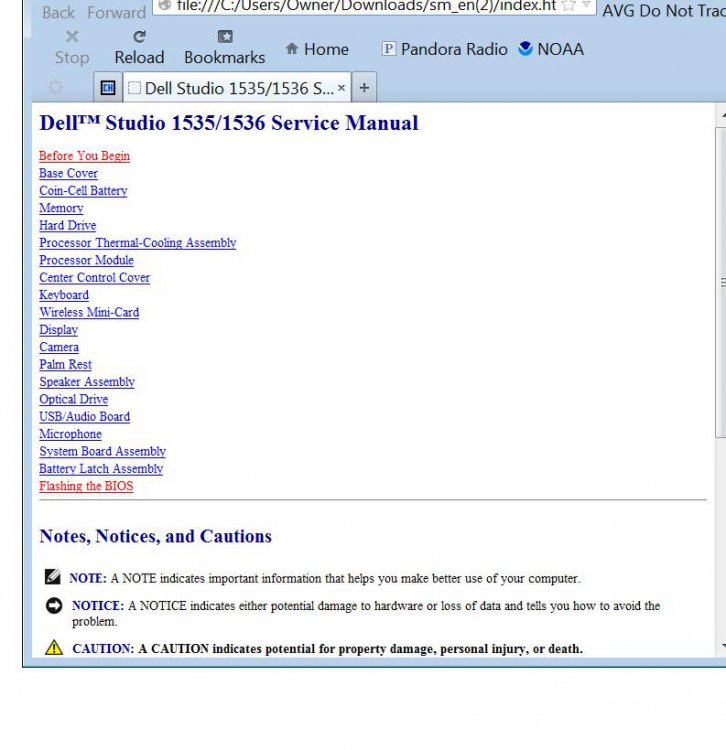Open the Coin-Cell Battery link
Image resolution: width=726 pixels, height=750 pixels.
[x=83, y=191]
